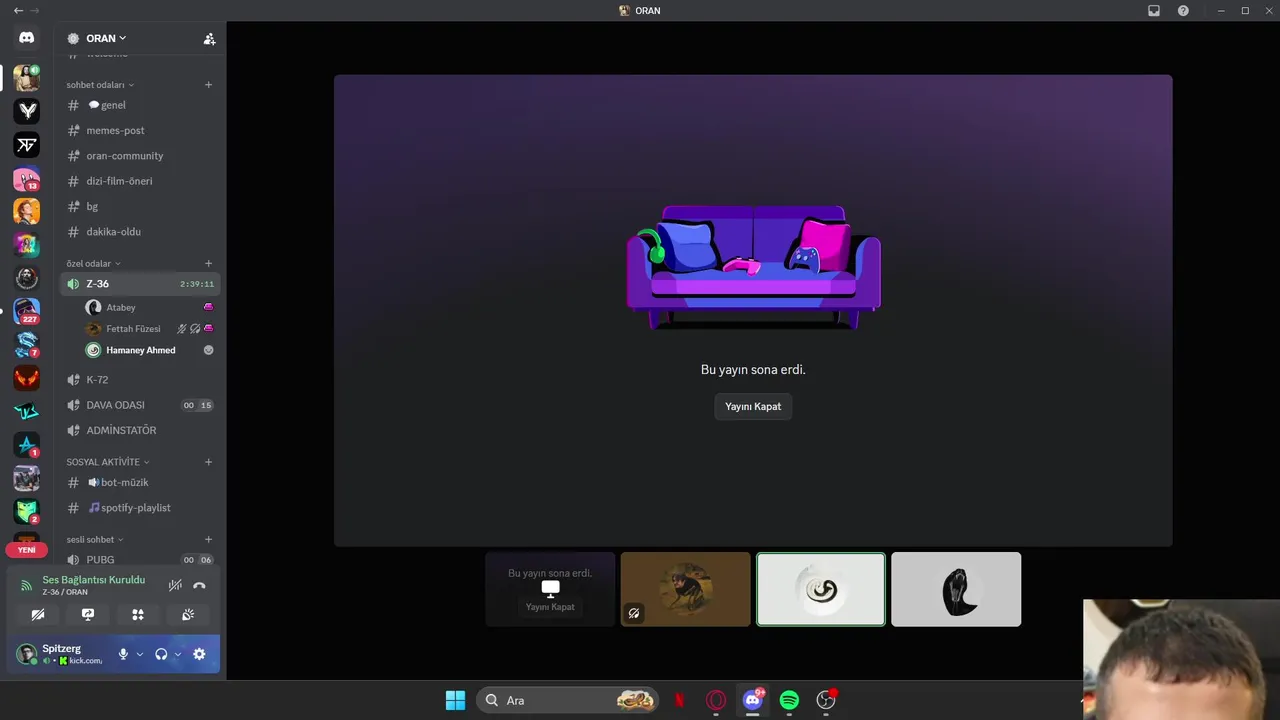This screenshot has height=720, width=1280.
Task: Open the white Y logo server
Action: (x=27, y=111)
